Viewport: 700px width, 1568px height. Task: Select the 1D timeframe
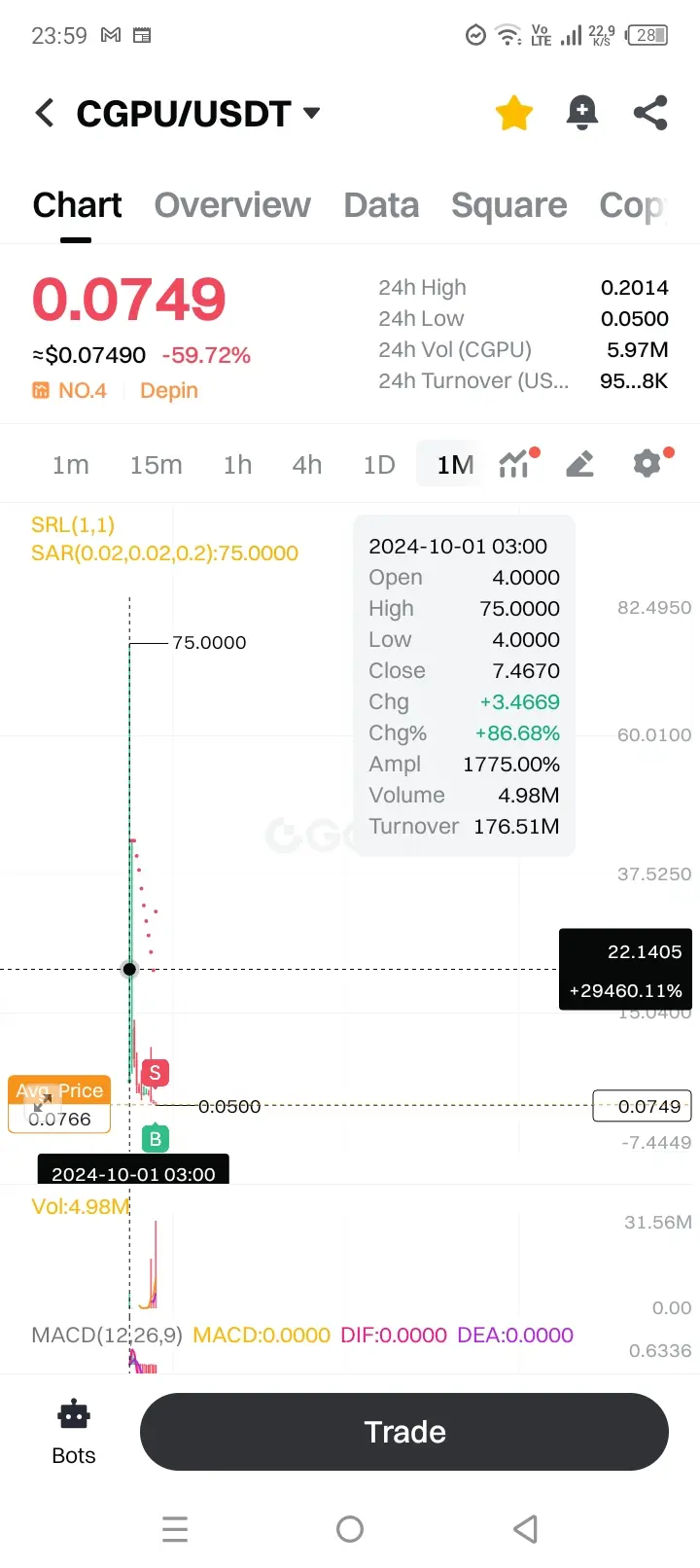coord(379,465)
